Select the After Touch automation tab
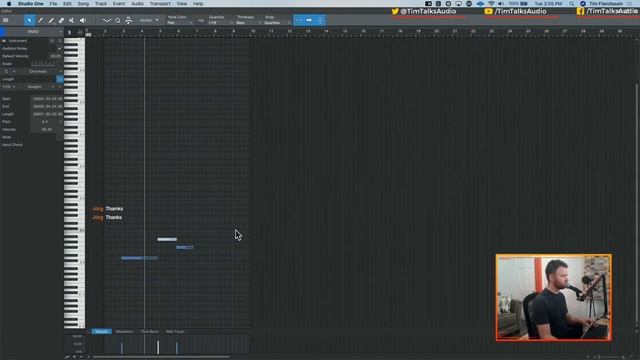The height and width of the screenshot is (360, 640). 175,331
